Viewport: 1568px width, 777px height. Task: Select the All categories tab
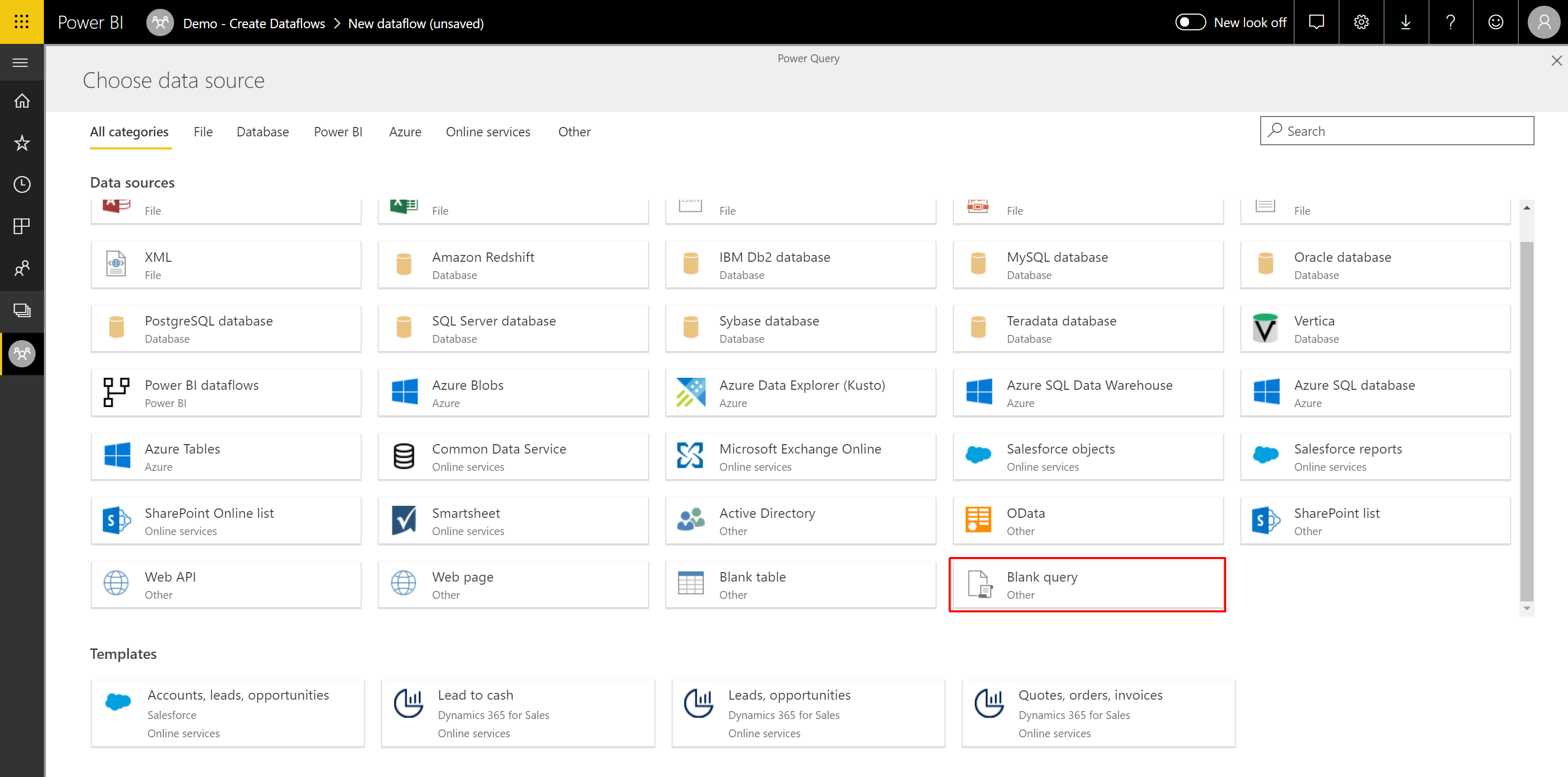pyautogui.click(x=129, y=132)
